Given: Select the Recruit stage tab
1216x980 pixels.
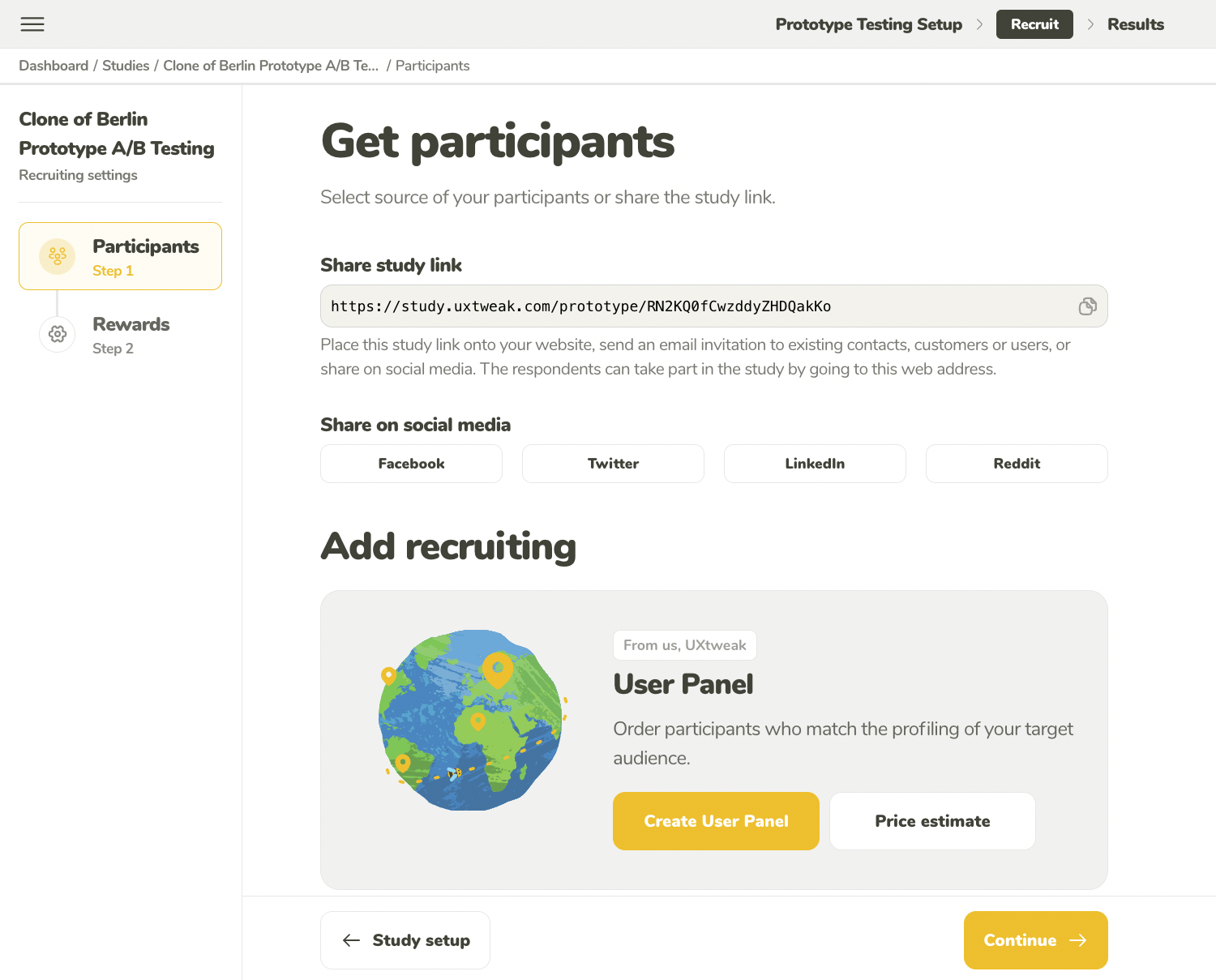Looking at the screenshot, I should (1034, 24).
